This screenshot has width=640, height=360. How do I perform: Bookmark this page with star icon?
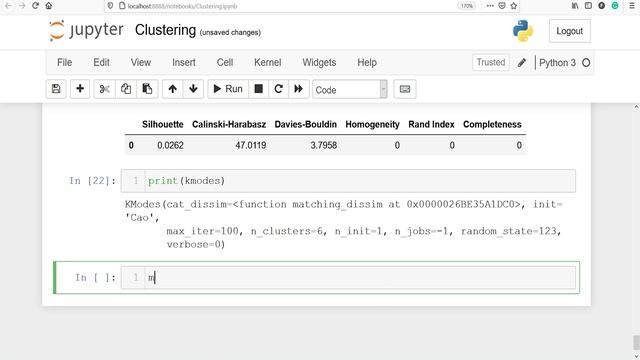tap(513, 6)
